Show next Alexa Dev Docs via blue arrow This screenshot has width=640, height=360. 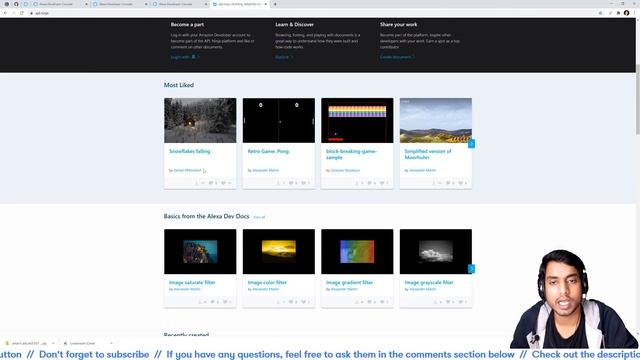pos(471,269)
